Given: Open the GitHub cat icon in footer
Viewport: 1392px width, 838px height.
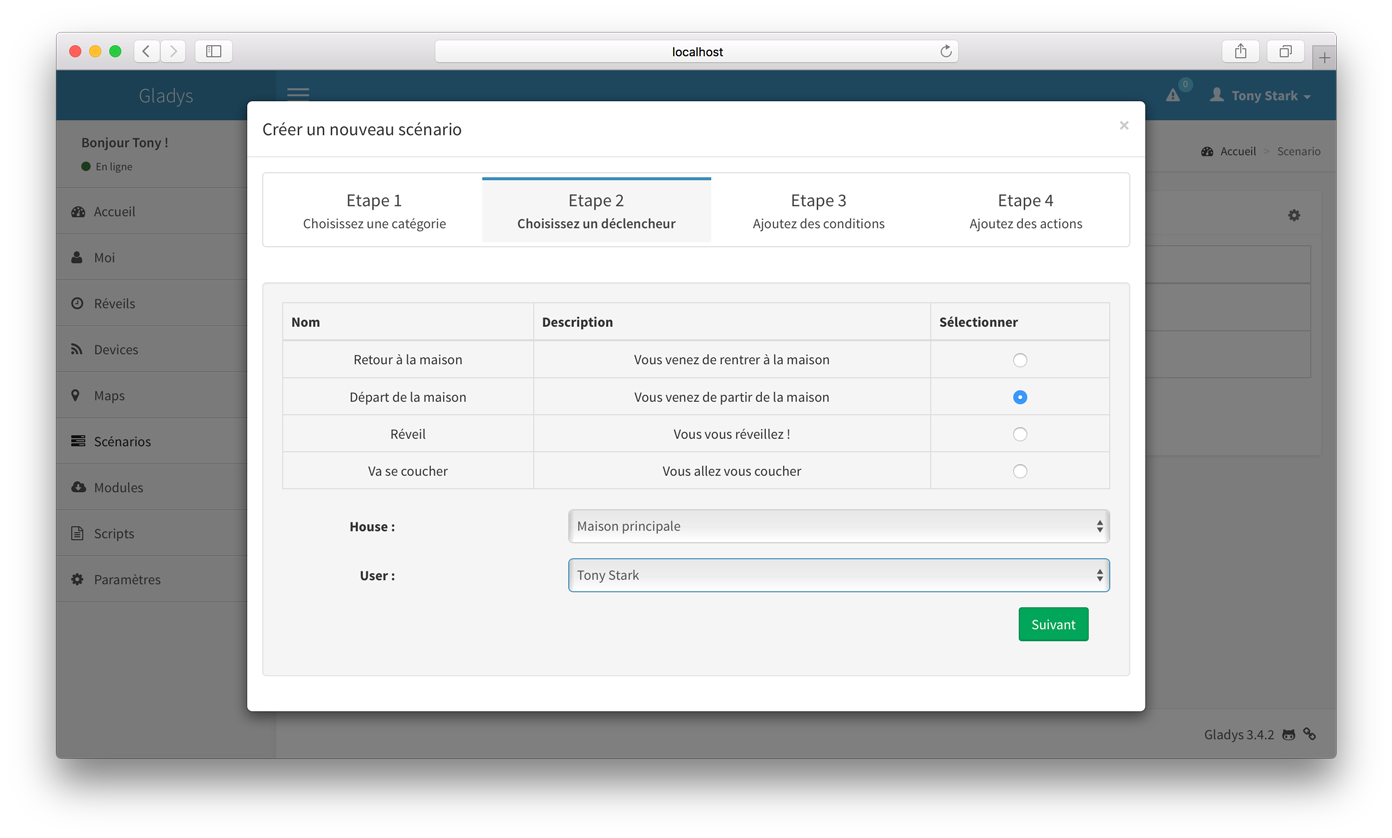Looking at the screenshot, I should [x=1289, y=735].
